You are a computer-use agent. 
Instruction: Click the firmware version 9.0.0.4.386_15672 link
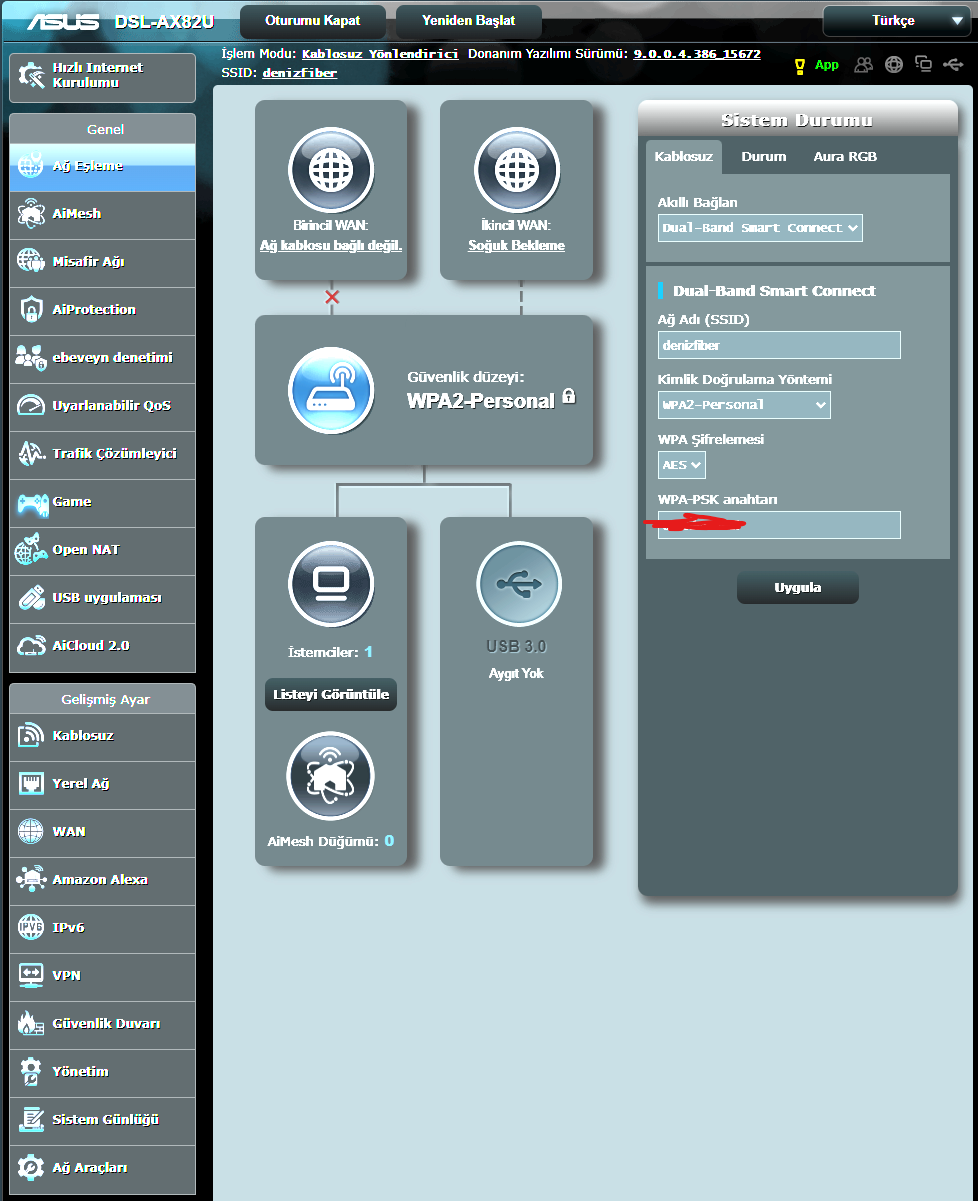point(697,54)
